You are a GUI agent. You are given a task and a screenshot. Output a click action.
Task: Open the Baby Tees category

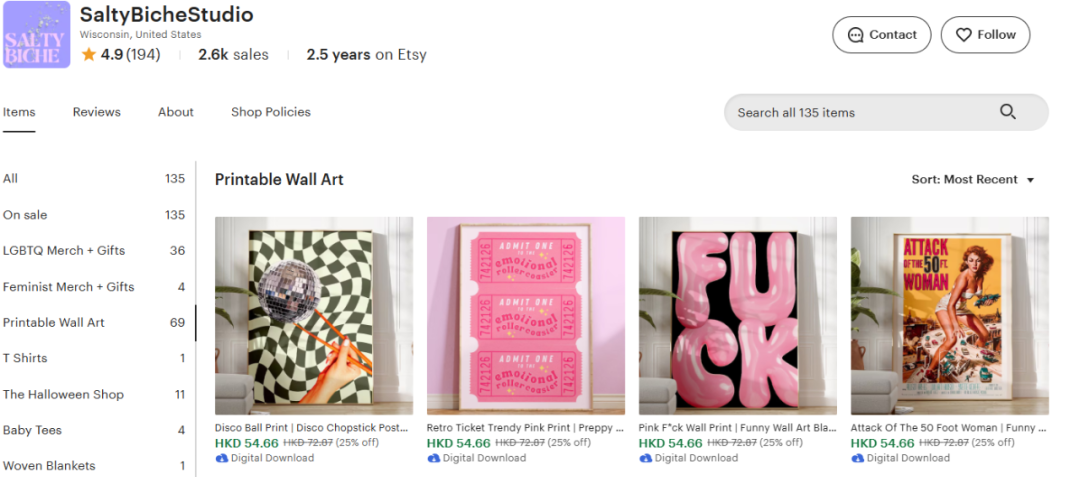(x=32, y=431)
